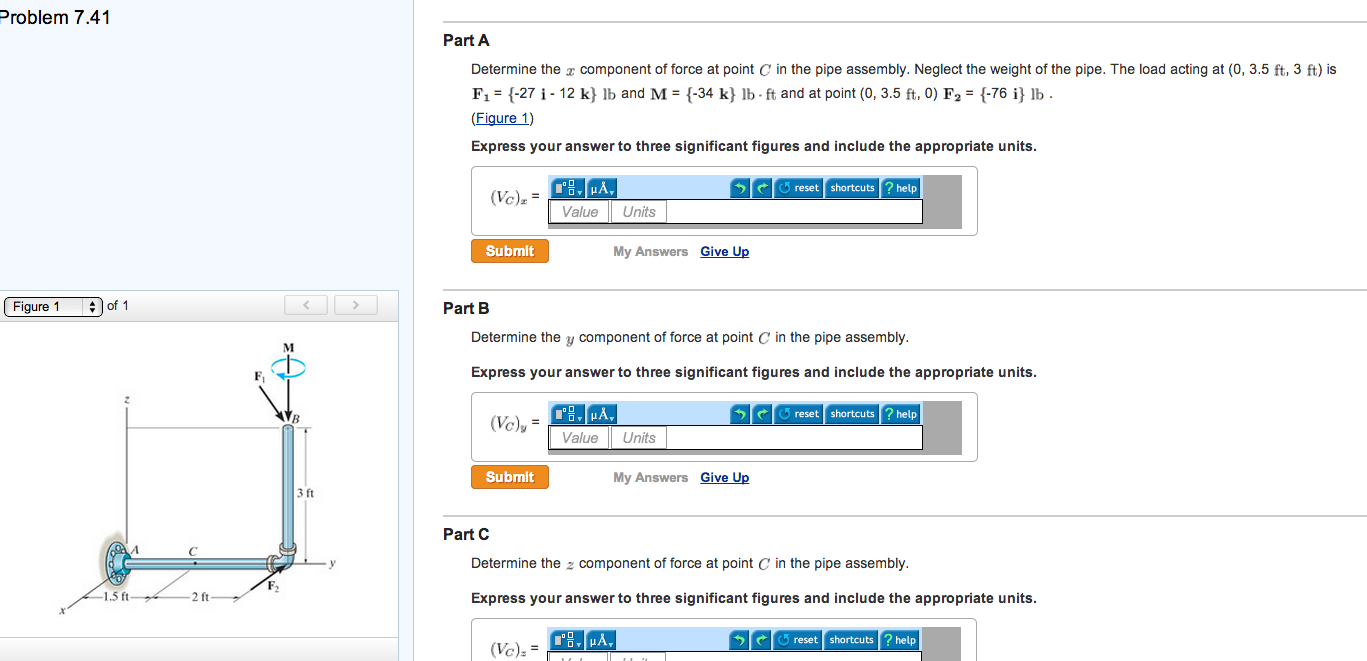Open the μÅ units palette in Part A
This screenshot has width=1367, height=661.
[601, 187]
